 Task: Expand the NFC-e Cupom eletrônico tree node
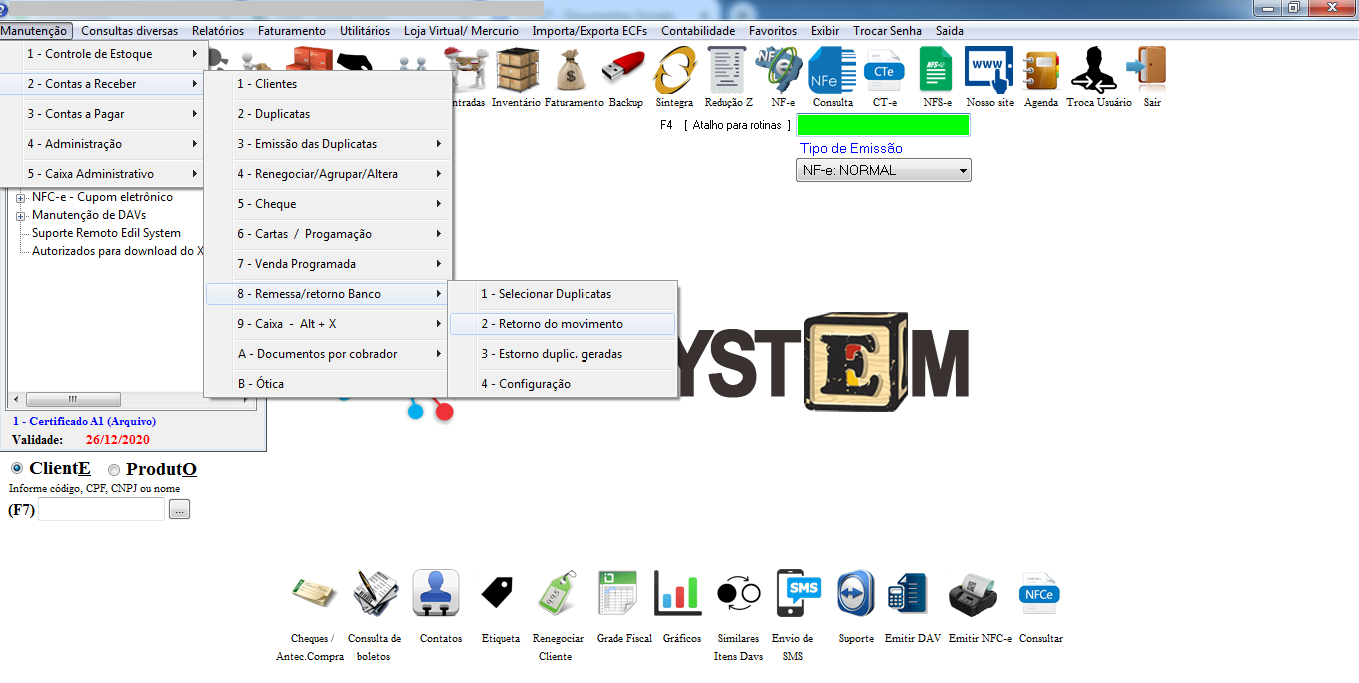[20, 198]
